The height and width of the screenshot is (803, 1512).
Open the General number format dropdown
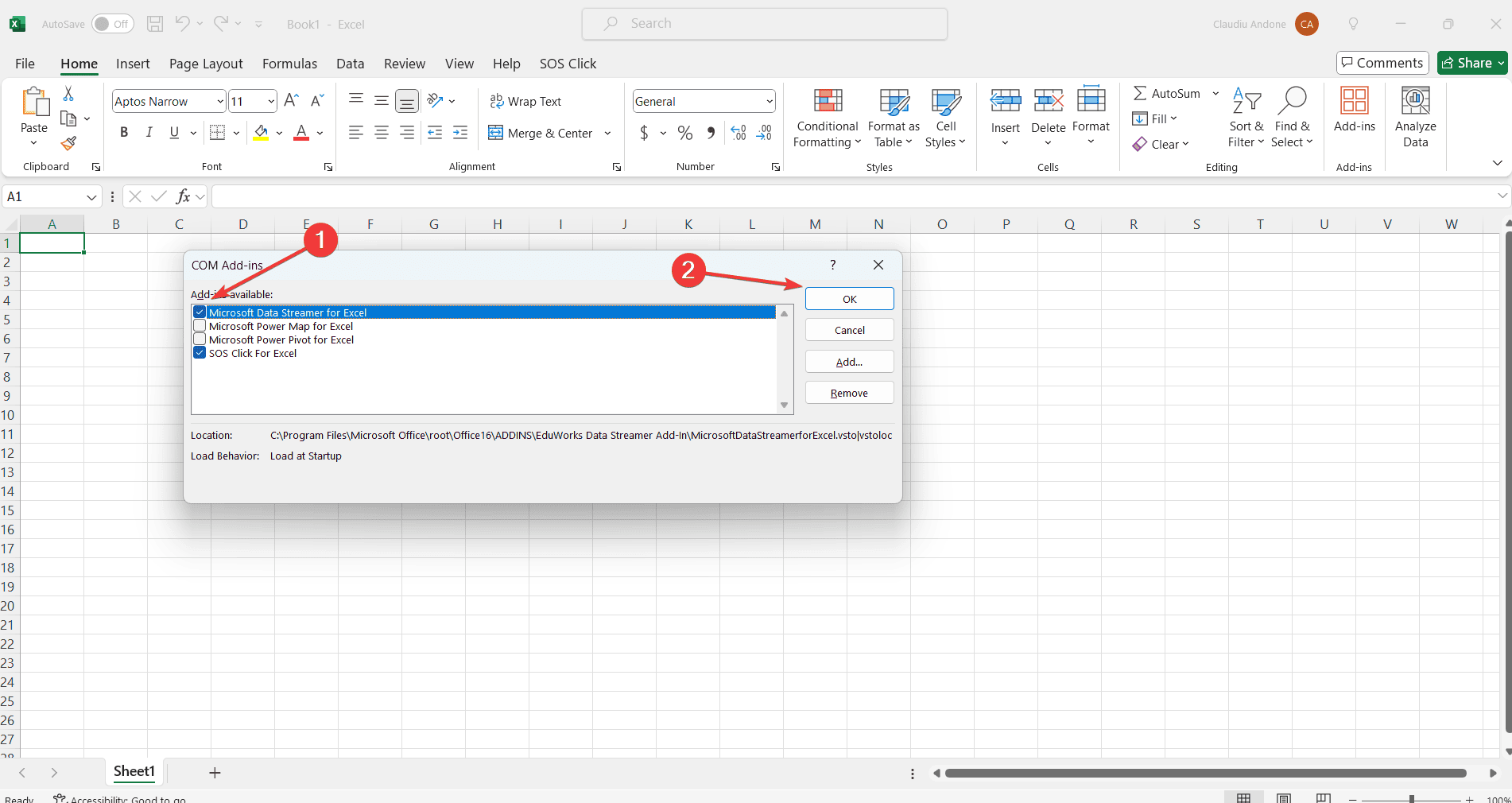coord(770,101)
